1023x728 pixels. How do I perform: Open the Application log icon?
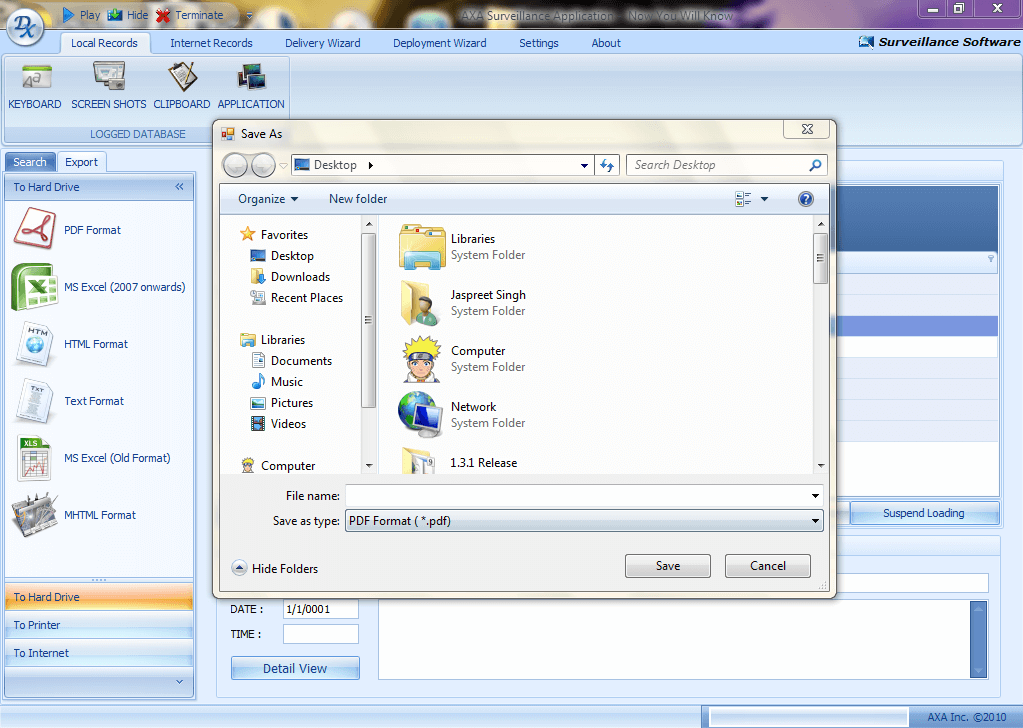tap(251, 78)
